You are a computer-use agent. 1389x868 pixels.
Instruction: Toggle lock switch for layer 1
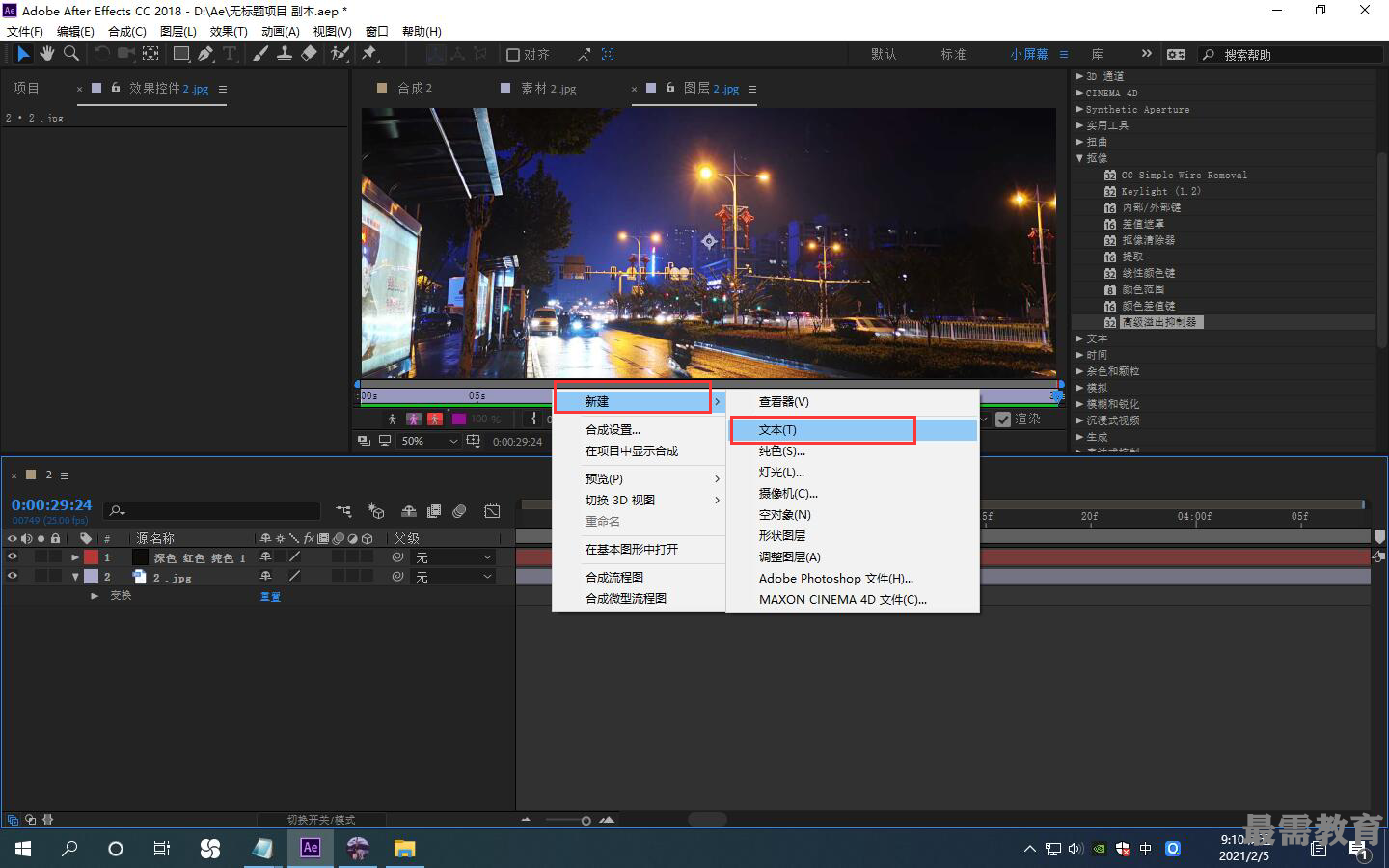click(x=56, y=557)
